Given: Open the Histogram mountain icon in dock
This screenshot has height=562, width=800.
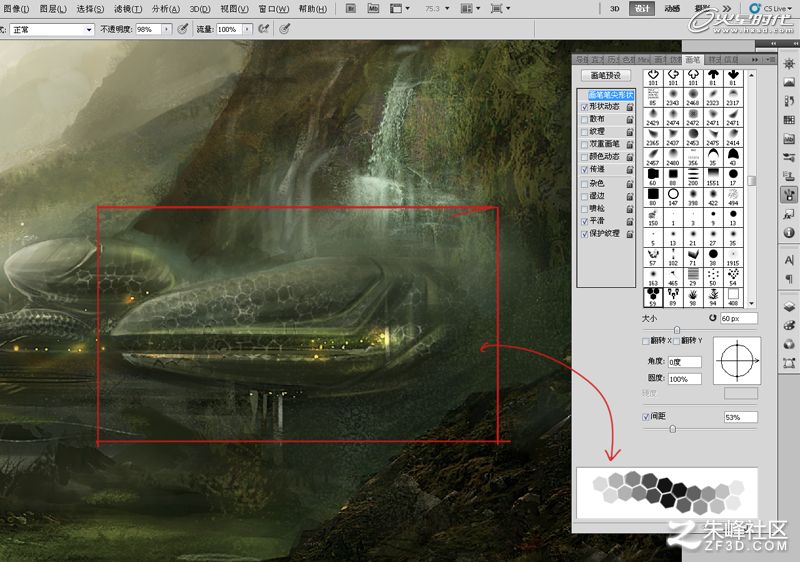Looking at the screenshot, I should (789, 82).
